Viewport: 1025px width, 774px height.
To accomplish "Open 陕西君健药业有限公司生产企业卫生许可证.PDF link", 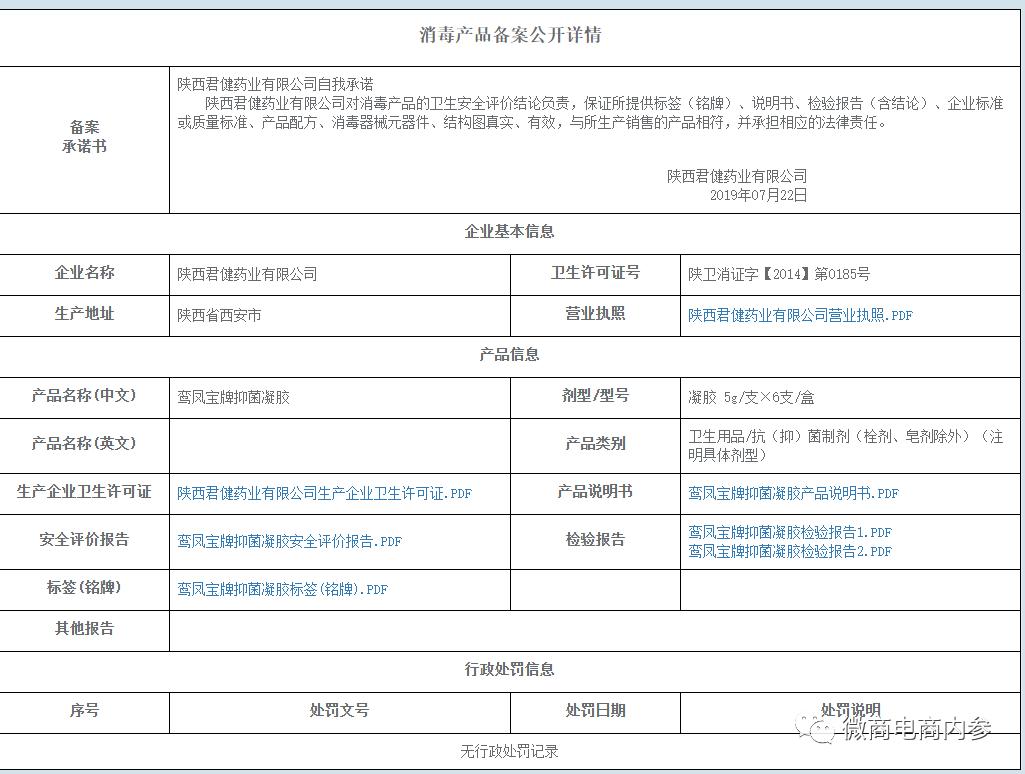I will click(x=324, y=494).
